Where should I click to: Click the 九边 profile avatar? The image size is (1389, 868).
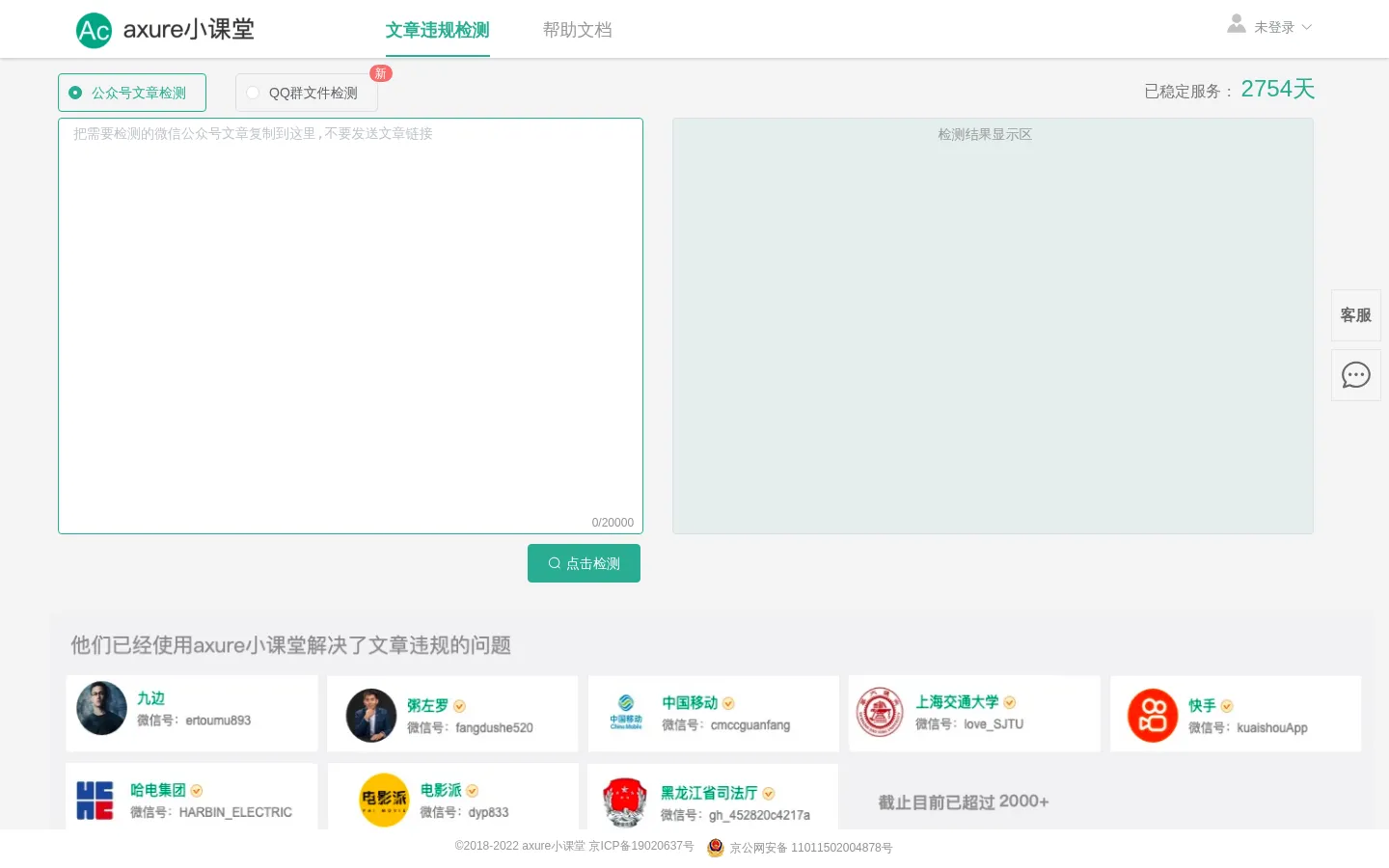pyautogui.click(x=101, y=708)
